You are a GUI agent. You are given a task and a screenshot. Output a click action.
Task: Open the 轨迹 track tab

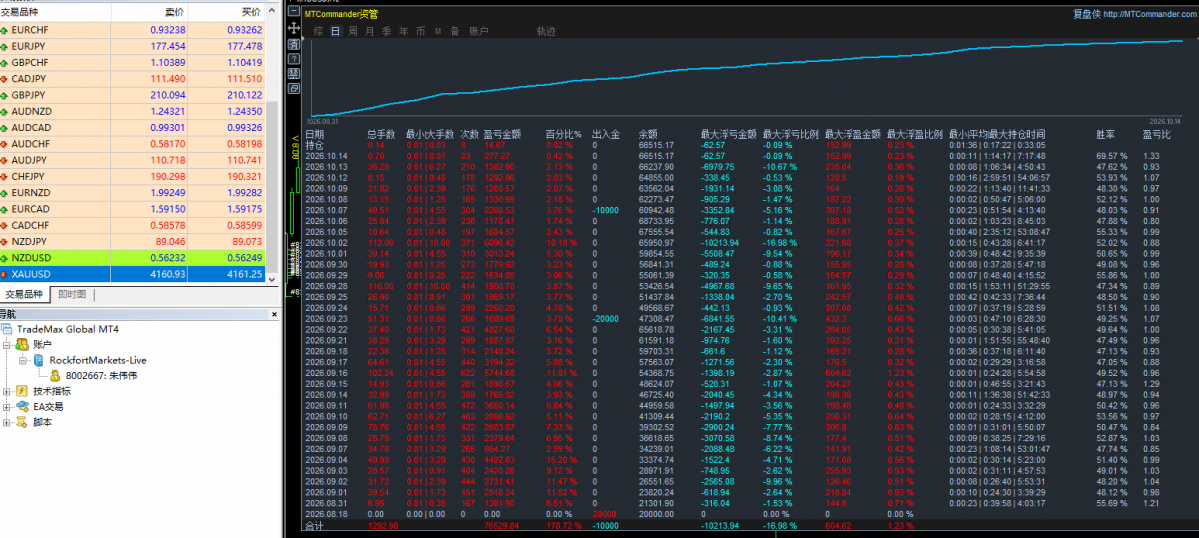[x=546, y=31]
